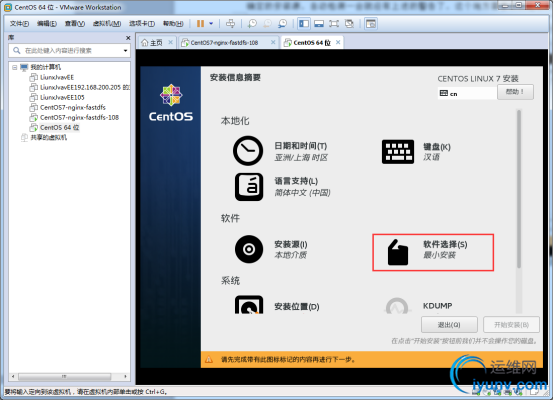The height and width of the screenshot is (401, 553).
Task: Click the 退出(Q) button
Action: [449, 324]
